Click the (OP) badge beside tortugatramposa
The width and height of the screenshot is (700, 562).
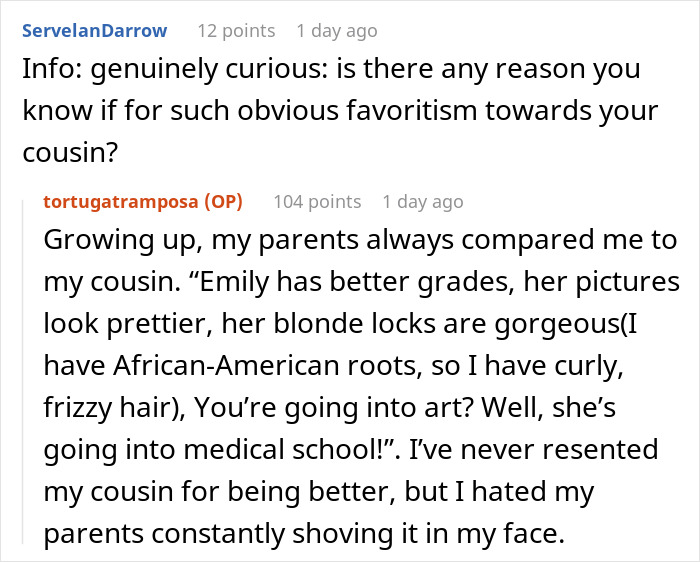[x=223, y=202]
